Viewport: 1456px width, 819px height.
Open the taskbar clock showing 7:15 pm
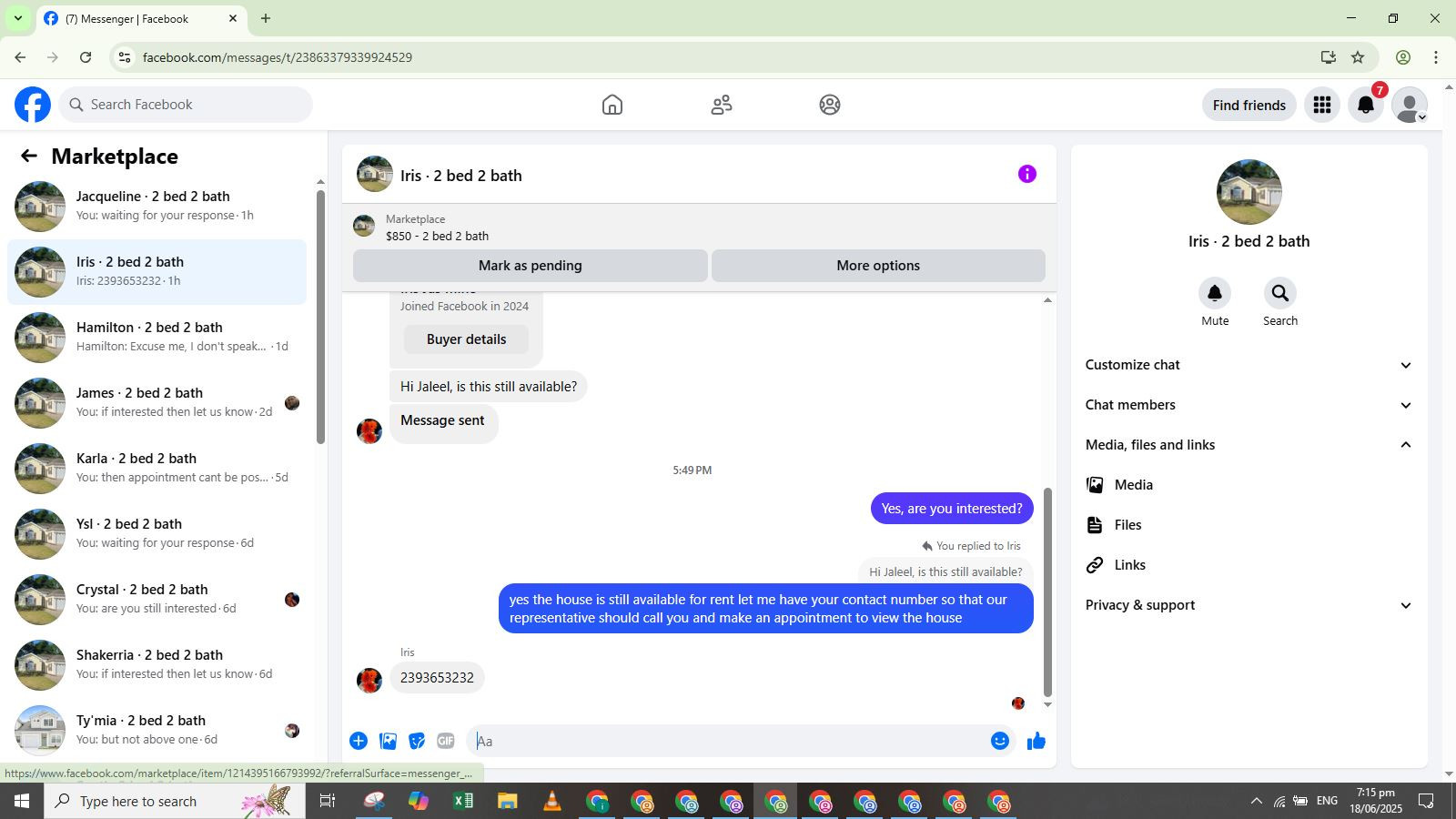[1375, 801]
